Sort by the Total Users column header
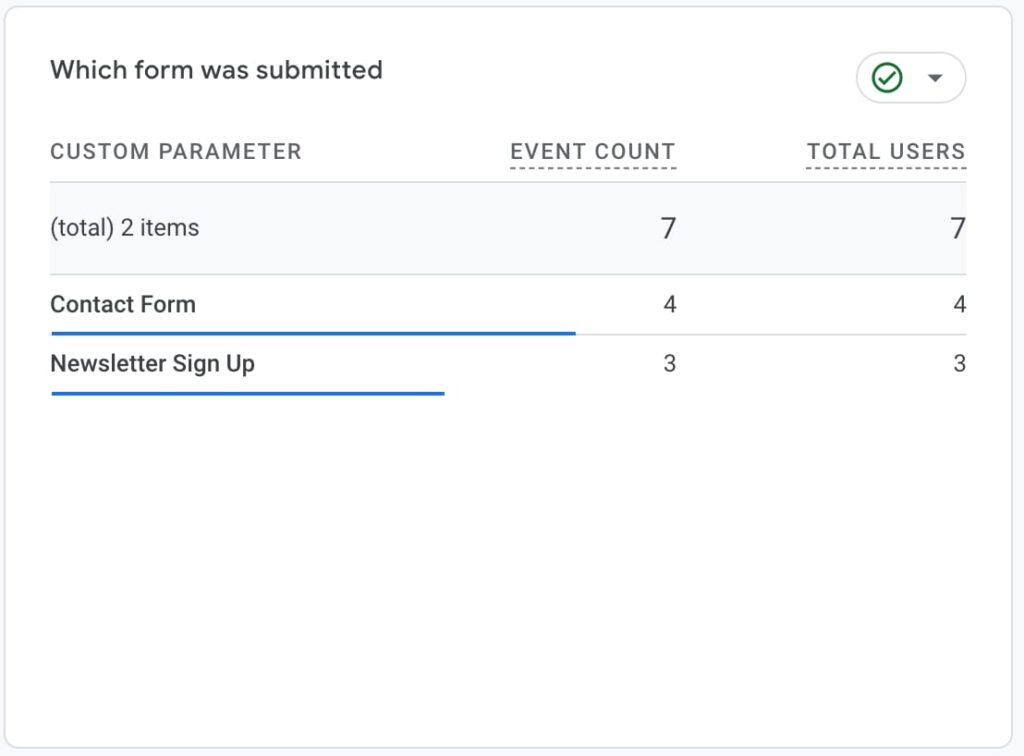1024x756 pixels. [x=886, y=151]
